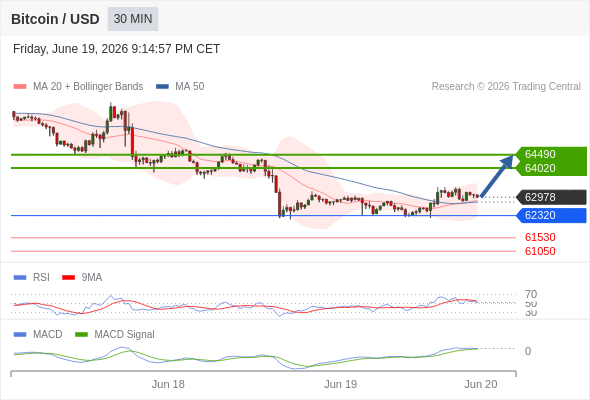Click the 30 MIN timeframe button
The width and height of the screenshot is (590, 400).
pyautogui.click(x=133, y=19)
